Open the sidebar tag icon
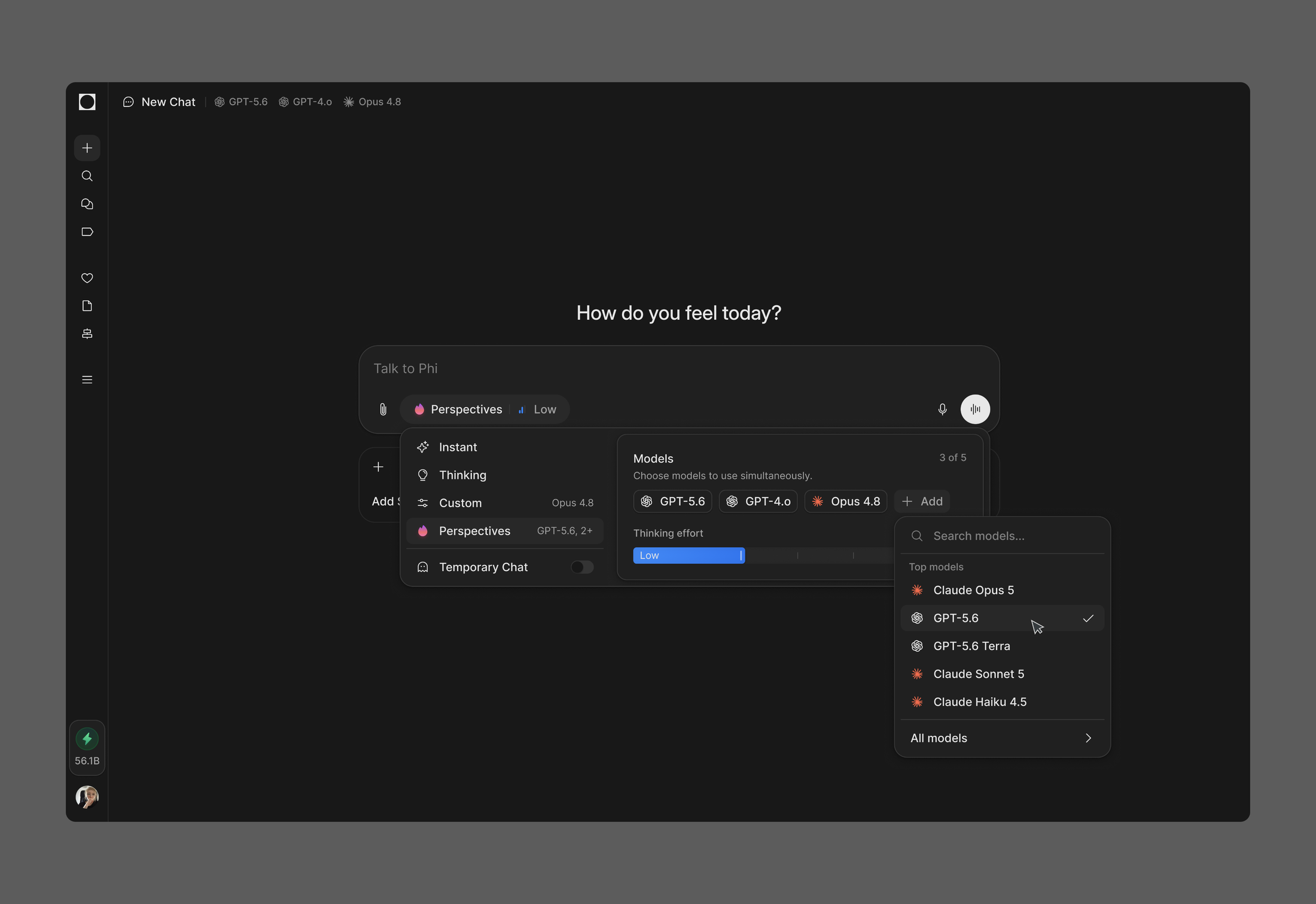Screen dimensions: 1316x904 point(87,232)
